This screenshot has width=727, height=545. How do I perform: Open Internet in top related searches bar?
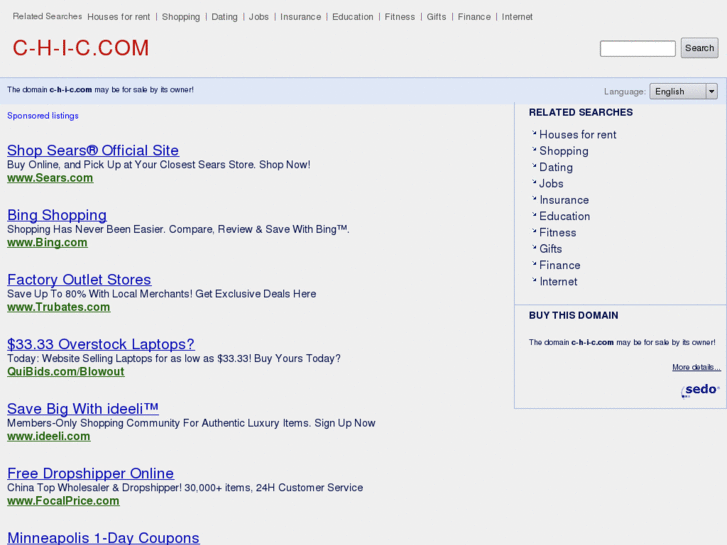click(x=517, y=17)
